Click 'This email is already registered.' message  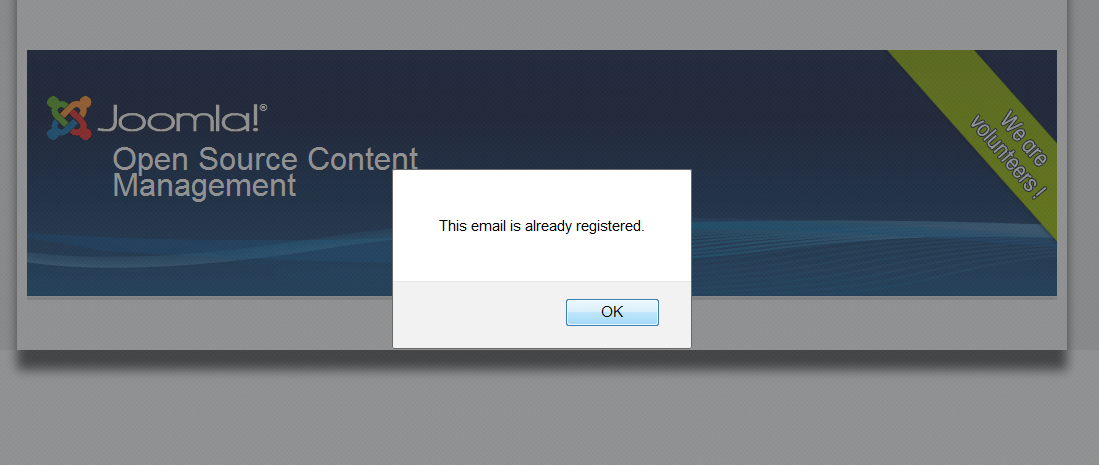pyautogui.click(x=541, y=227)
